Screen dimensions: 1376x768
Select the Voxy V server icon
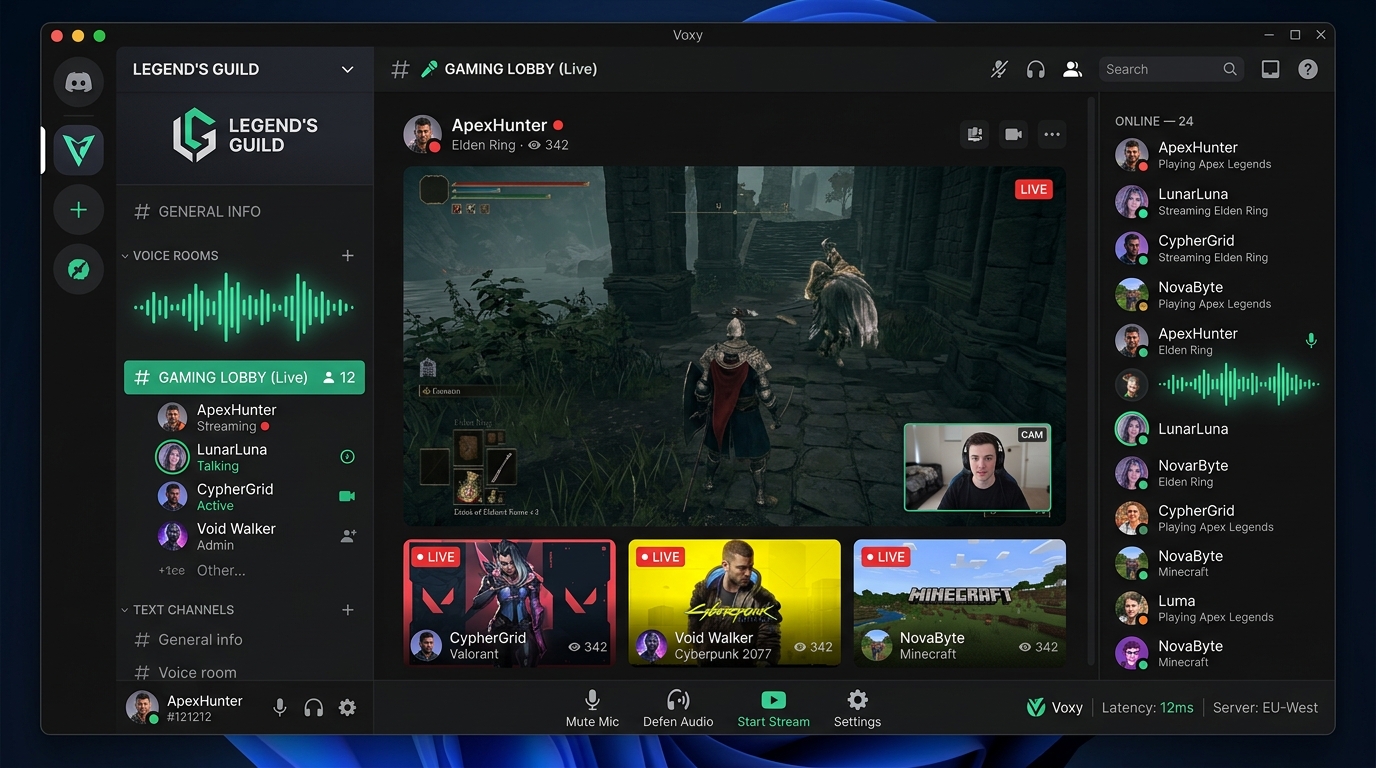pos(78,150)
